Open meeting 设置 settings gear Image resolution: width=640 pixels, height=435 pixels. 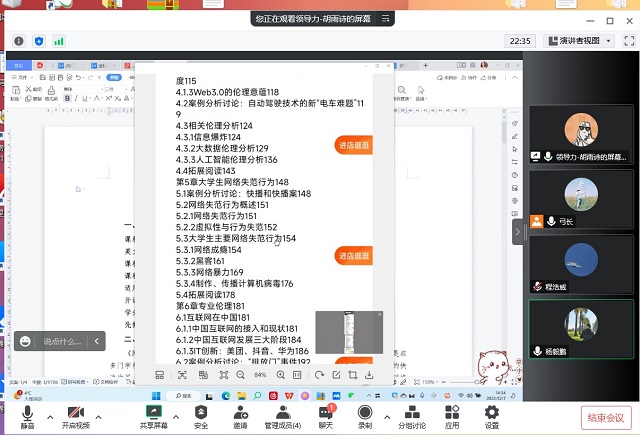click(491, 417)
